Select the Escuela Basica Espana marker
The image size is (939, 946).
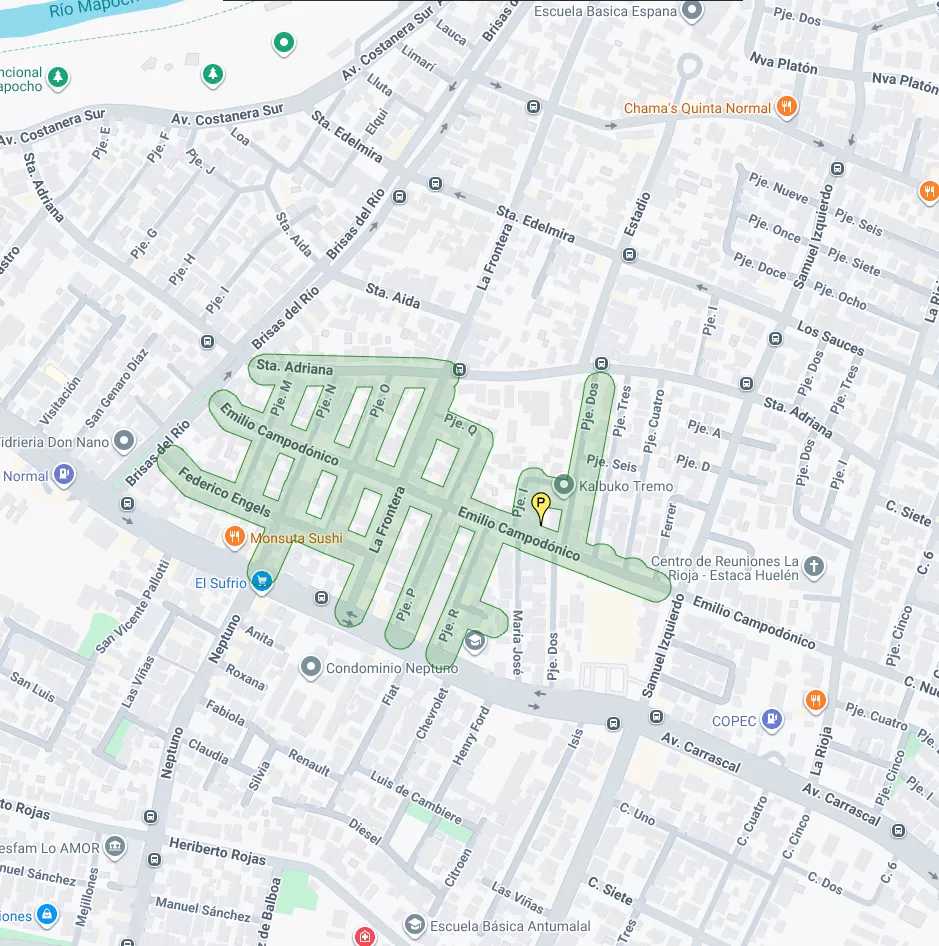[692, 13]
